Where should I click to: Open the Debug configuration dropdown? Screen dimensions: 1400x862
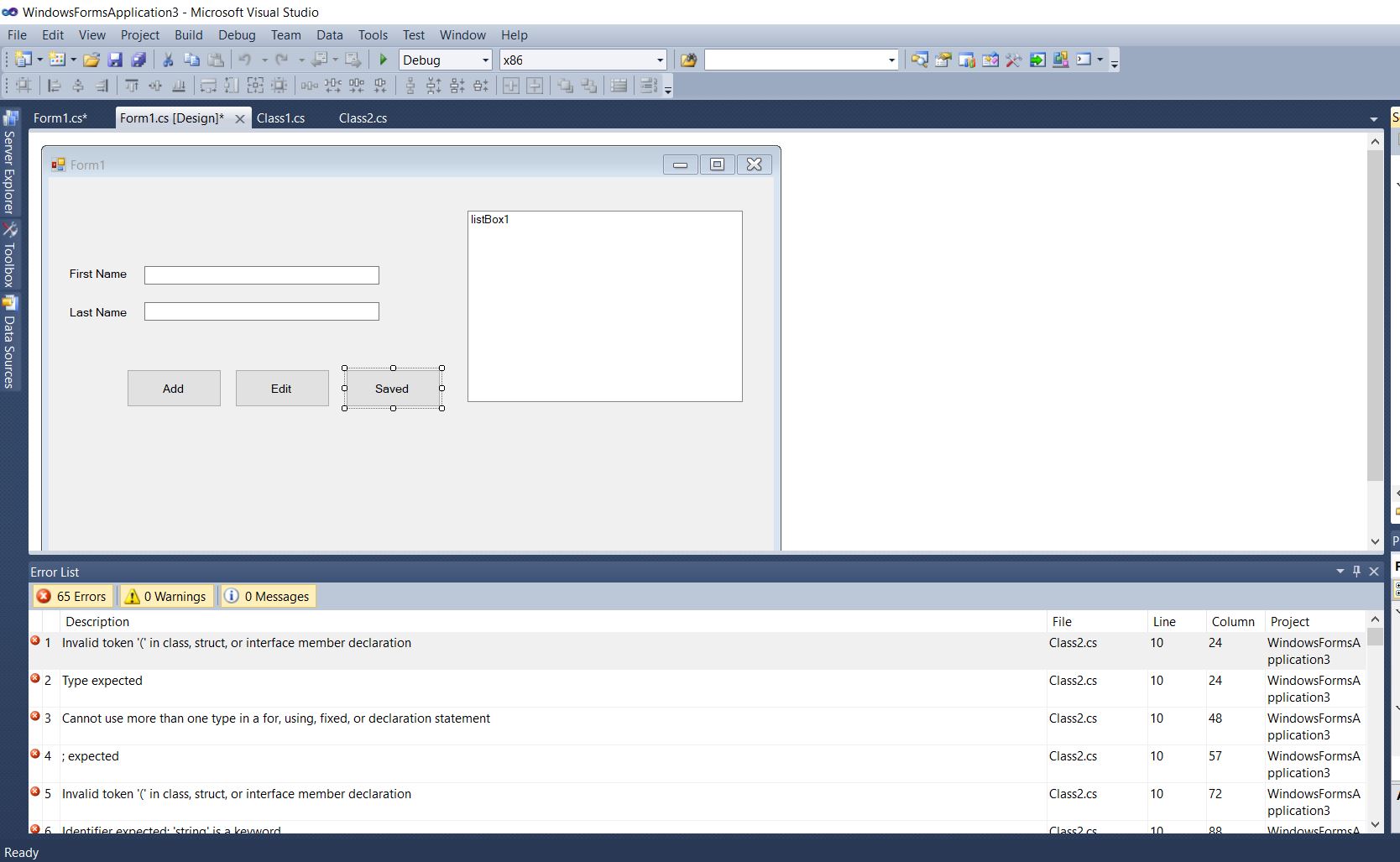click(485, 60)
